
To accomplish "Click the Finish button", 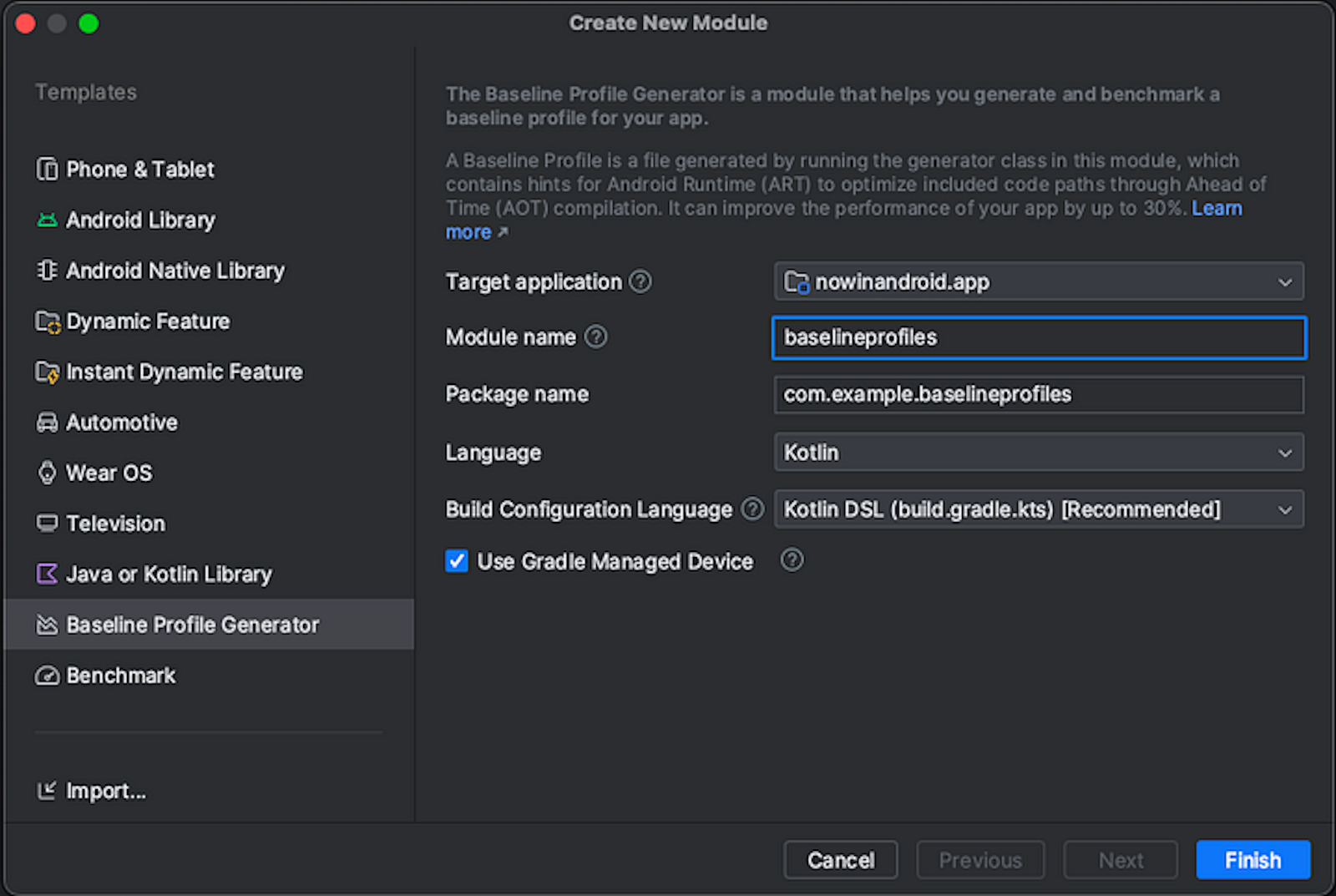I will tap(1252, 859).
